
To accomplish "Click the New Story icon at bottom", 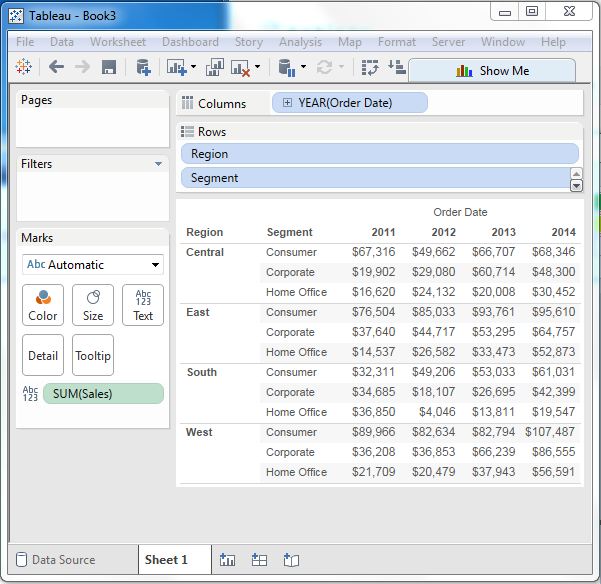I will pyautogui.click(x=291, y=560).
